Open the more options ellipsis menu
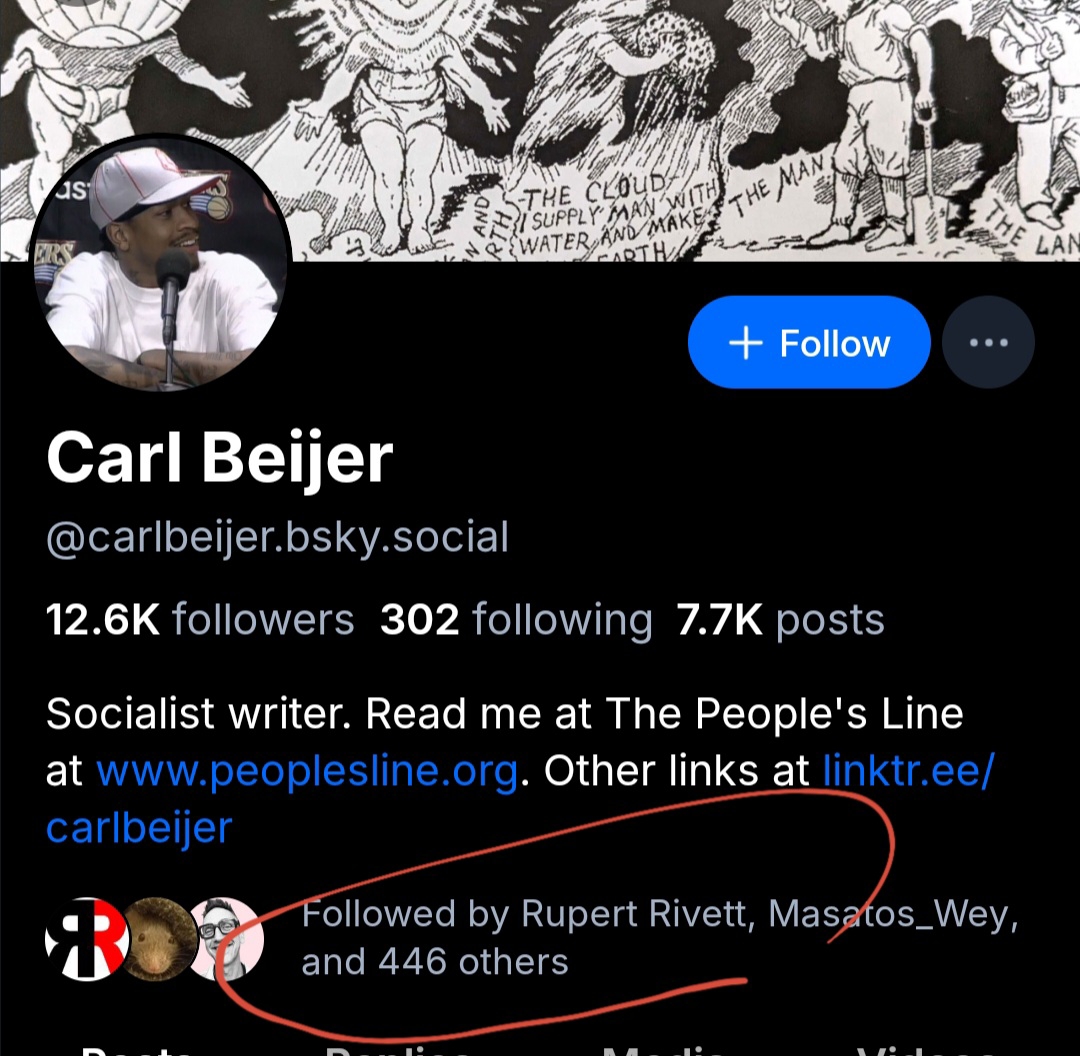1080x1056 pixels. pyautogui.click(x=988, y=343)
